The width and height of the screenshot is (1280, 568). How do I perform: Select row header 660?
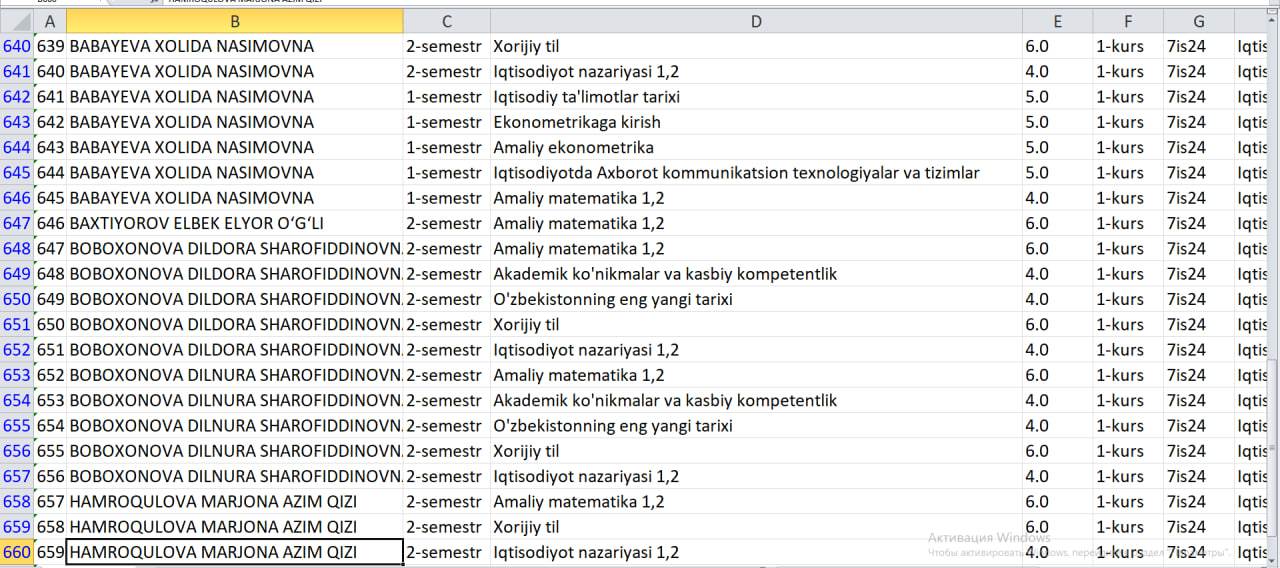(x=16, y=552)
